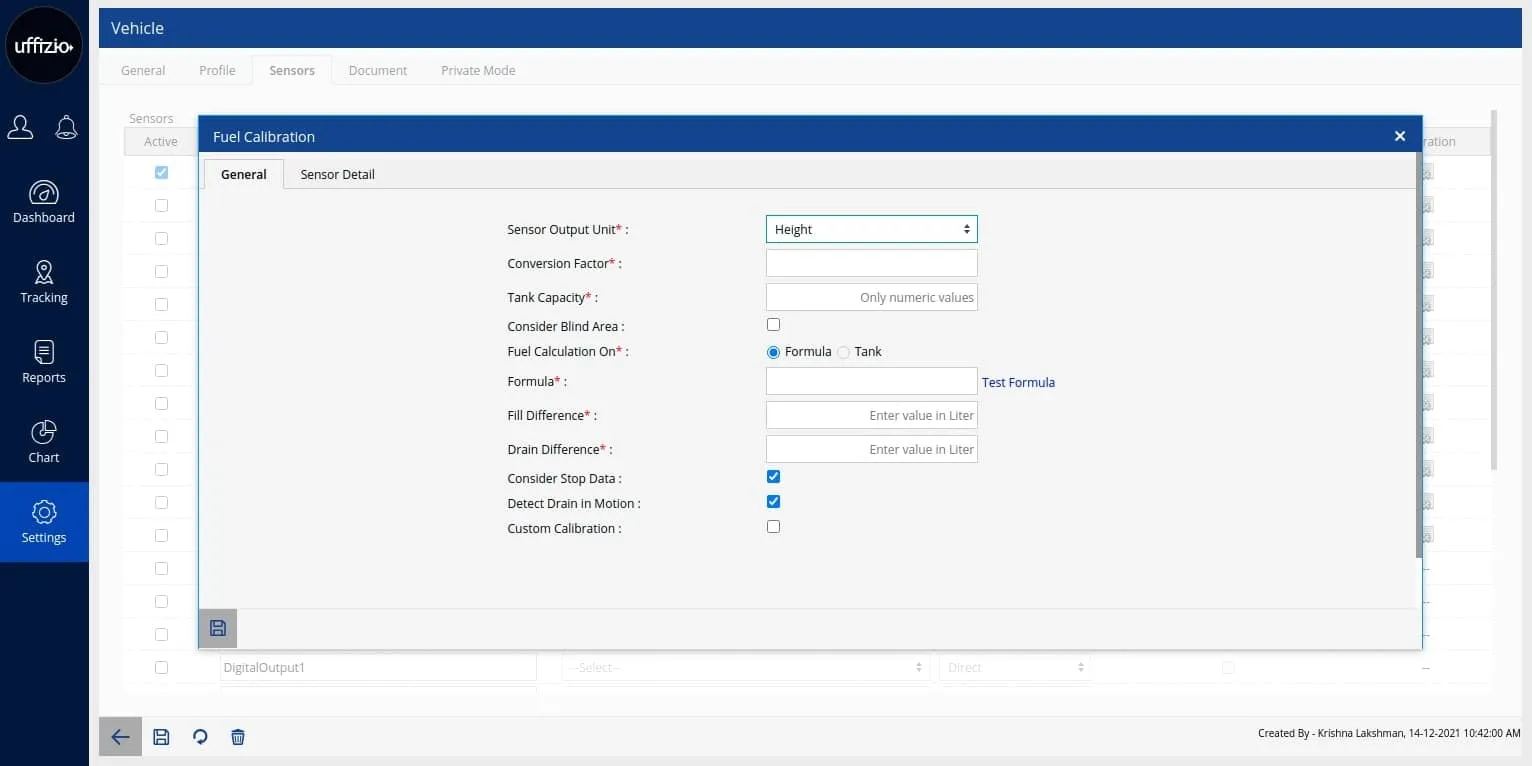Click the refresh icon in bottom toolbar
Screen dimensions: 1532x766
point(200,737)
